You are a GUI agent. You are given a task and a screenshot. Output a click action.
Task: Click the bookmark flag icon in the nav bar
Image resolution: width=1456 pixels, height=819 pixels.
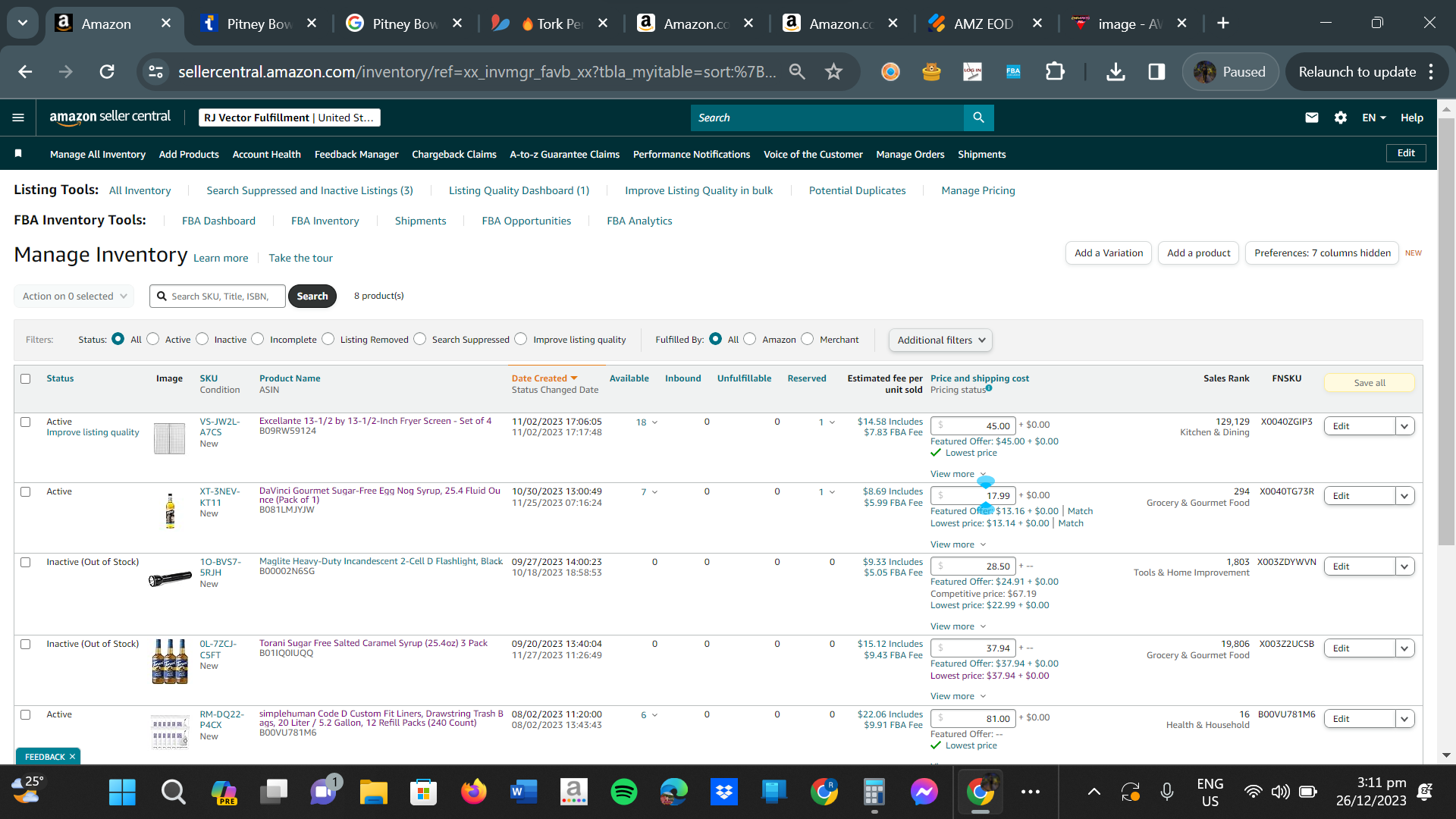click(x=18, y=154)
